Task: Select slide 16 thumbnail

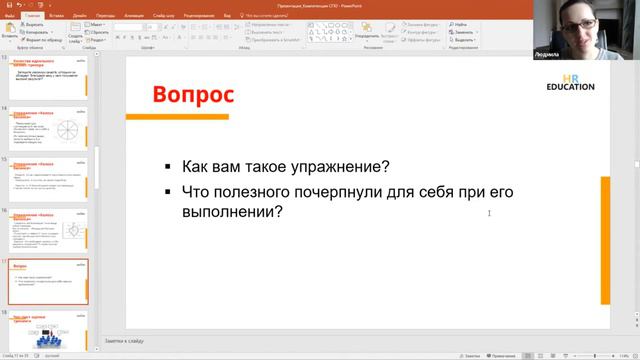Action: pos(48,231)
